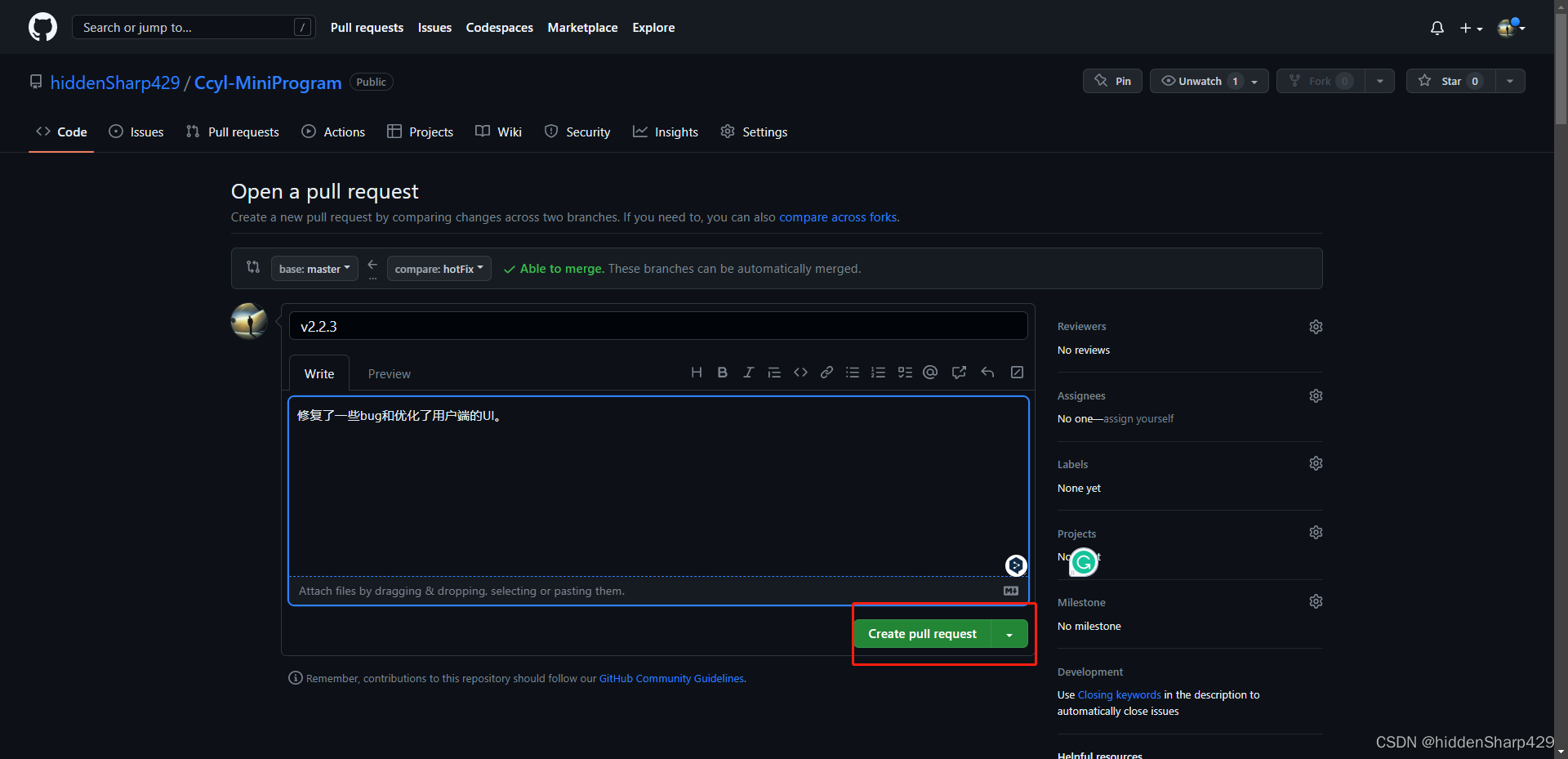Open the Ccyl-MiniProgram repository link
Screen dimensions: 1568x759
(268, 83)
